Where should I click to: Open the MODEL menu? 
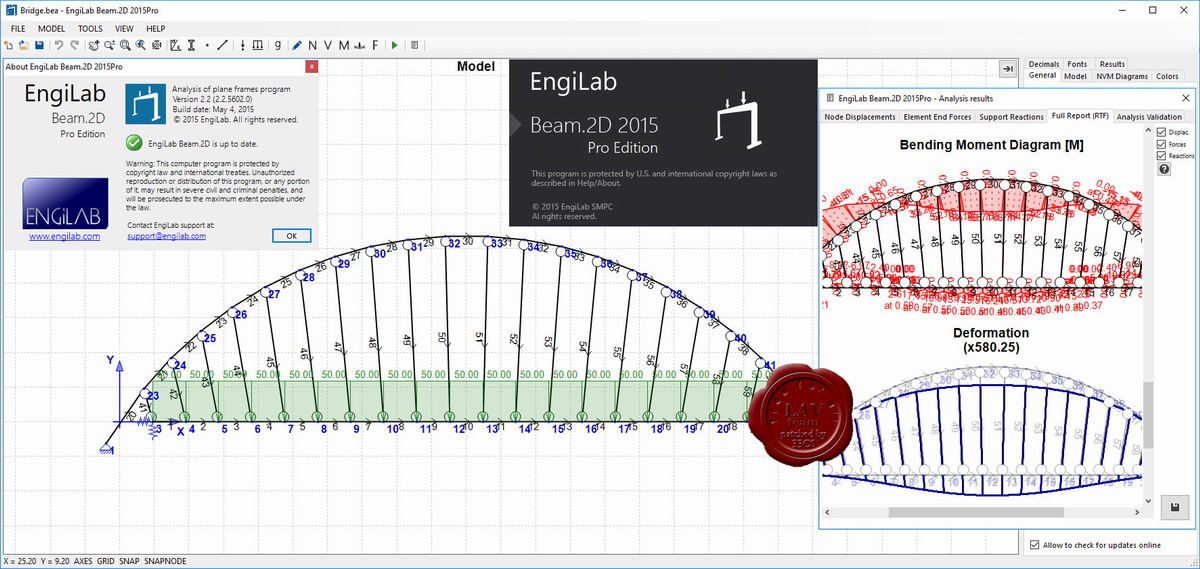click(x=51, y=29)
